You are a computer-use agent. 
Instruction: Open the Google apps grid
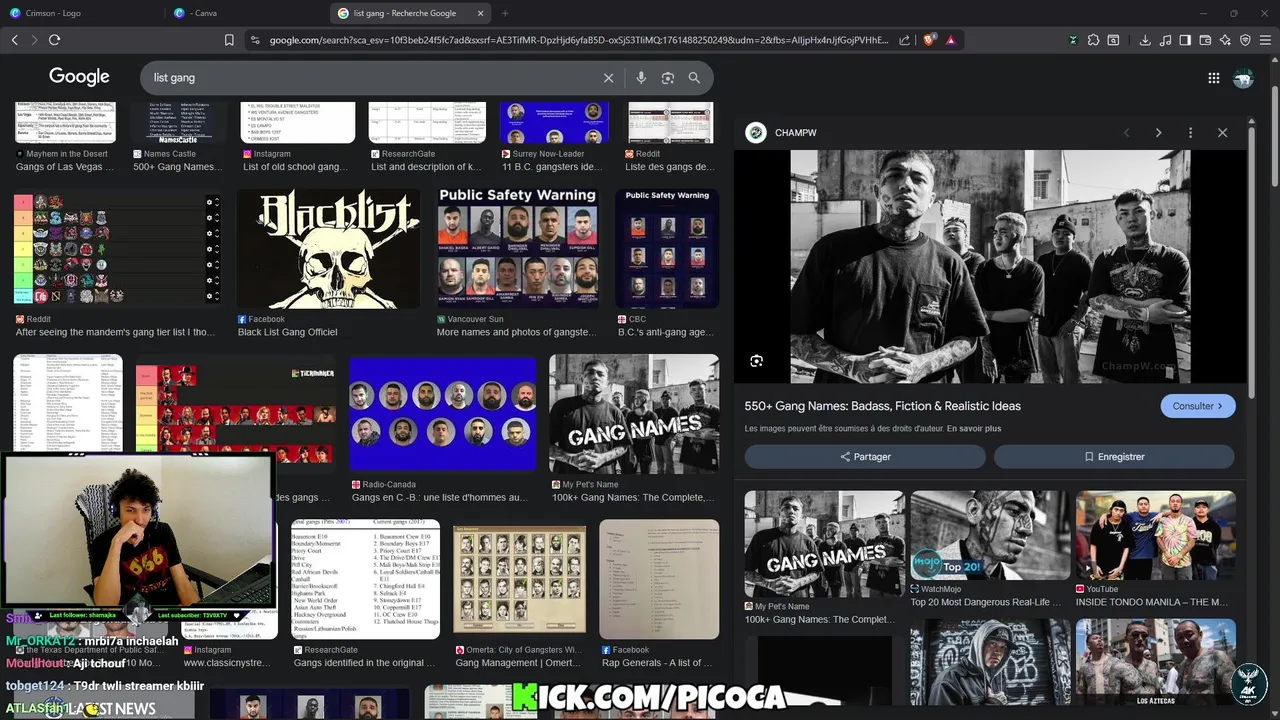(x=1213, y=78)
